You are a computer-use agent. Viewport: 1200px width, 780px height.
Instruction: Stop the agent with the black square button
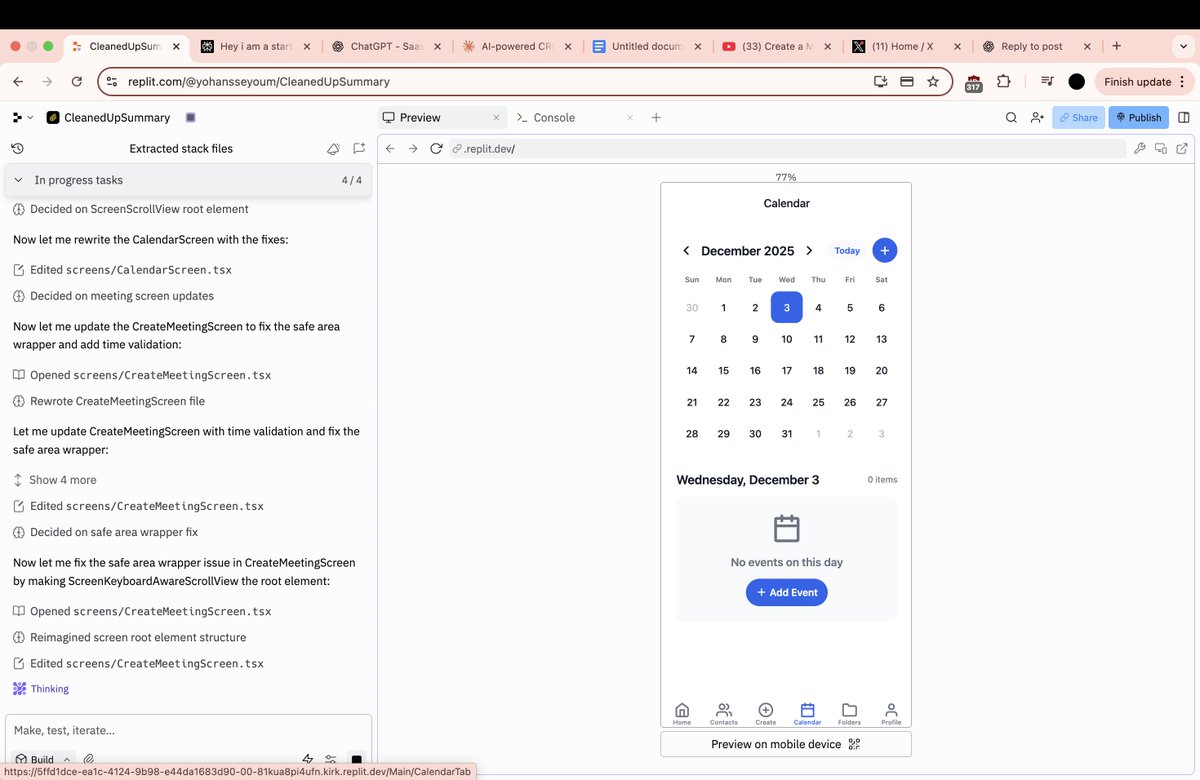[357, 760]
